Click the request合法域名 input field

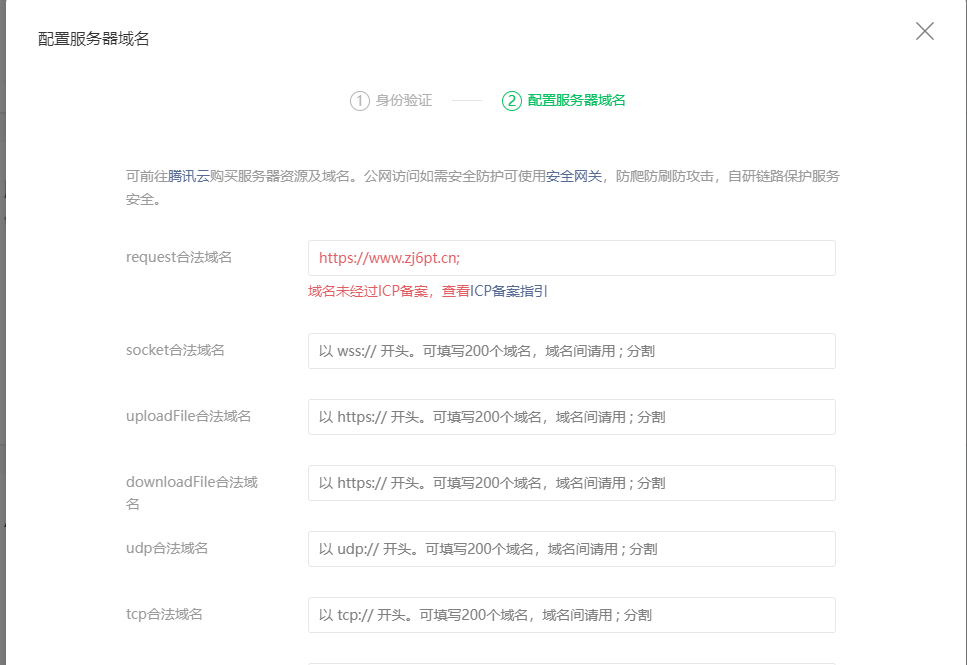(572, 258)
